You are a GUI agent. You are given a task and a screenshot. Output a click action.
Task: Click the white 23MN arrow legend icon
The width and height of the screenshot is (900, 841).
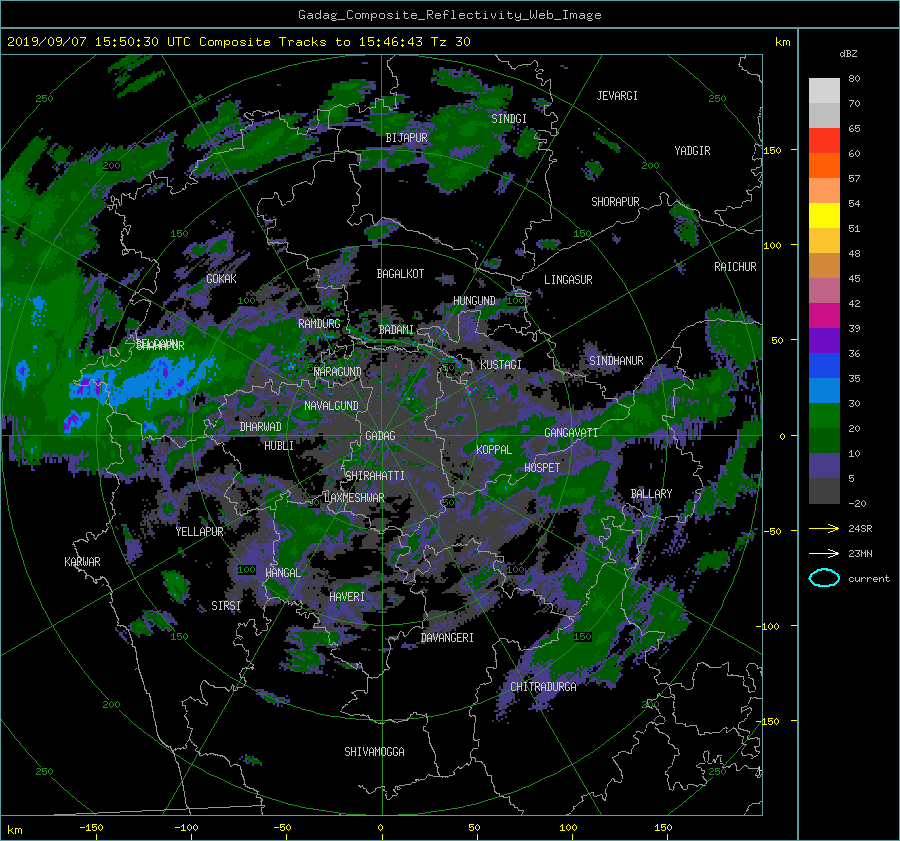(x=824, y=553)
